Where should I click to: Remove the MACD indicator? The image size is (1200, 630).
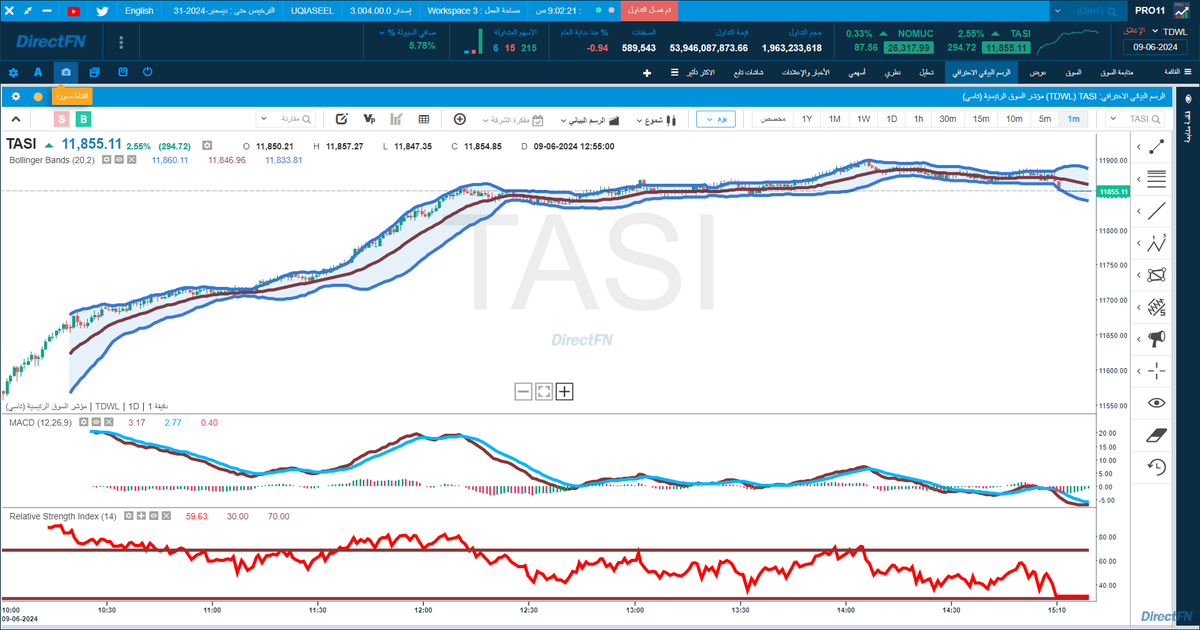click(108, 423)
